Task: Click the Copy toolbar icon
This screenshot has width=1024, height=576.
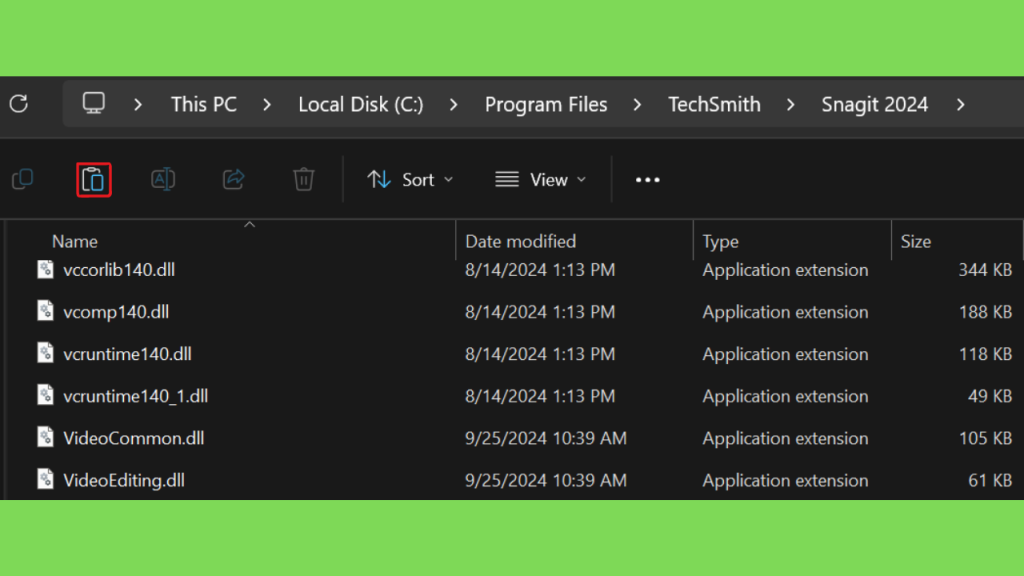Action: (23, 179)
